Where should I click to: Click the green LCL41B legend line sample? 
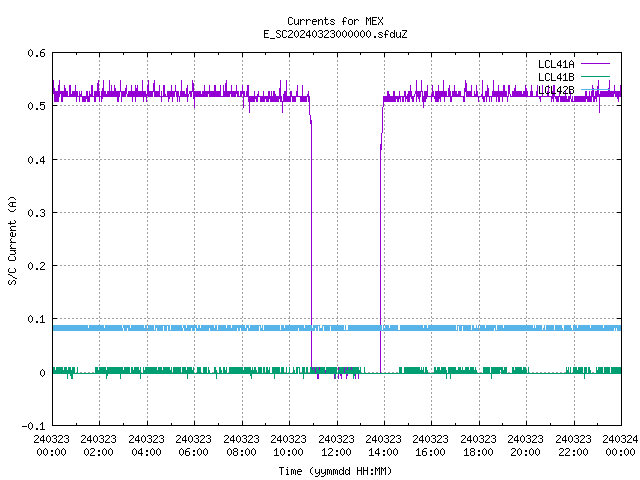pyautogui.click(x=595, y=76)
